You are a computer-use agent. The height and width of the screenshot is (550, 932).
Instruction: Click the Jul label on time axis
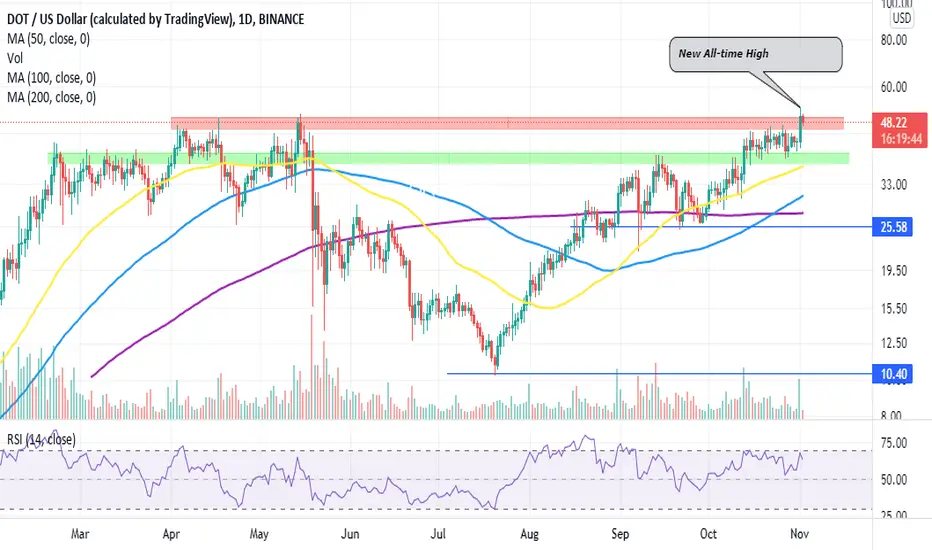[438, 534]
